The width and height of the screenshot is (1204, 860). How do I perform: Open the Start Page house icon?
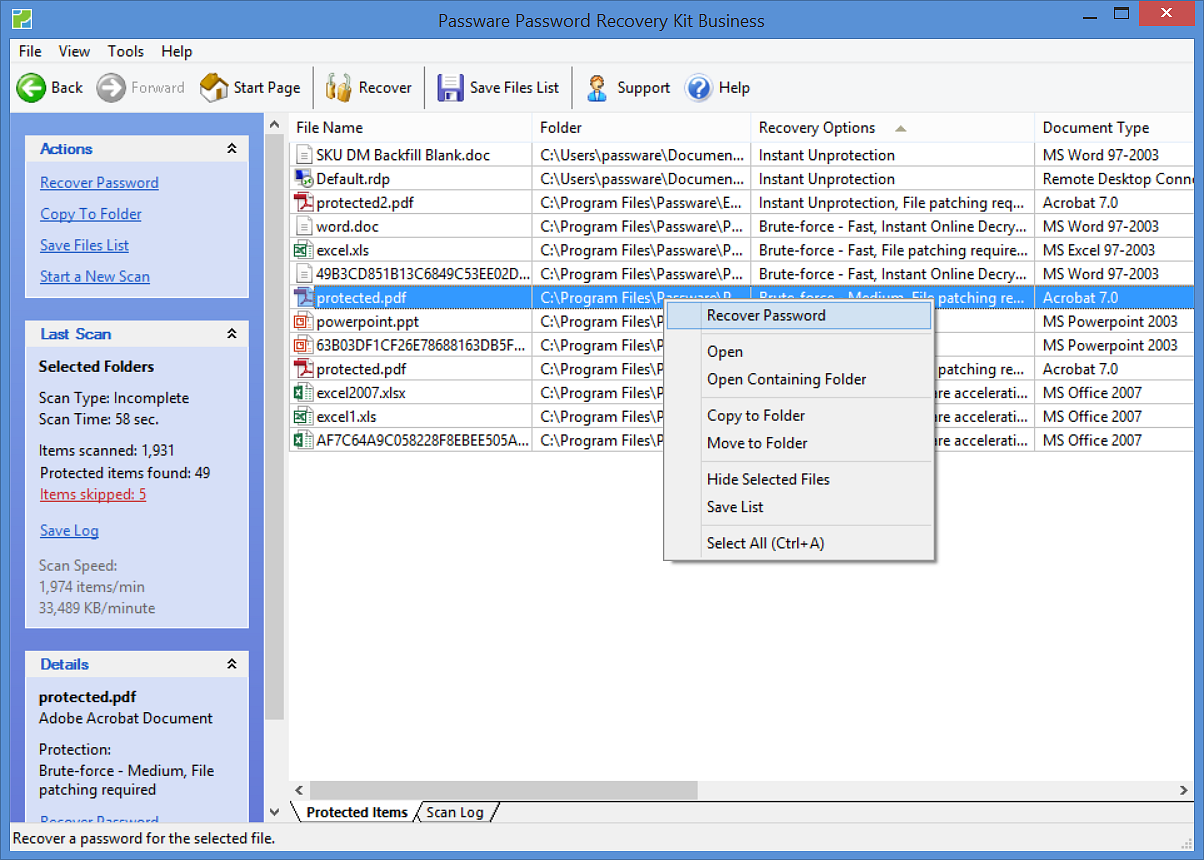pyautogui.click(x=214, y=88)
